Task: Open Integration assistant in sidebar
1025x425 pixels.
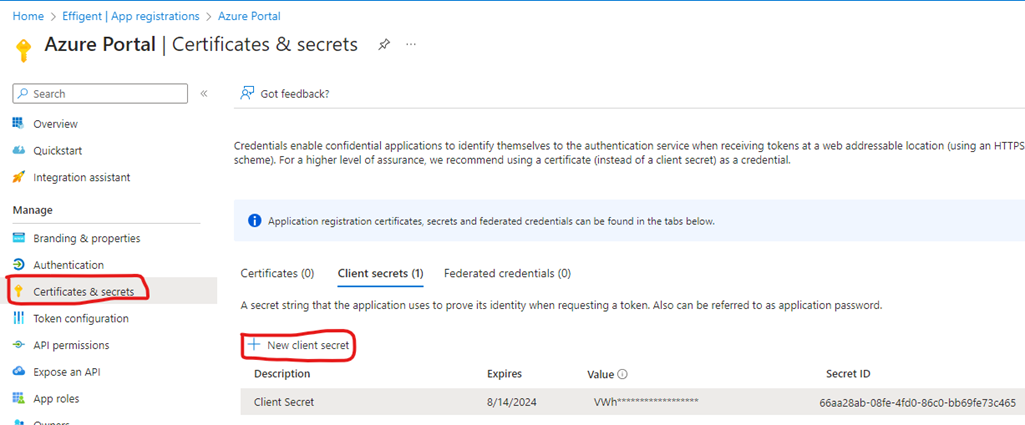Action: point(82,177)
